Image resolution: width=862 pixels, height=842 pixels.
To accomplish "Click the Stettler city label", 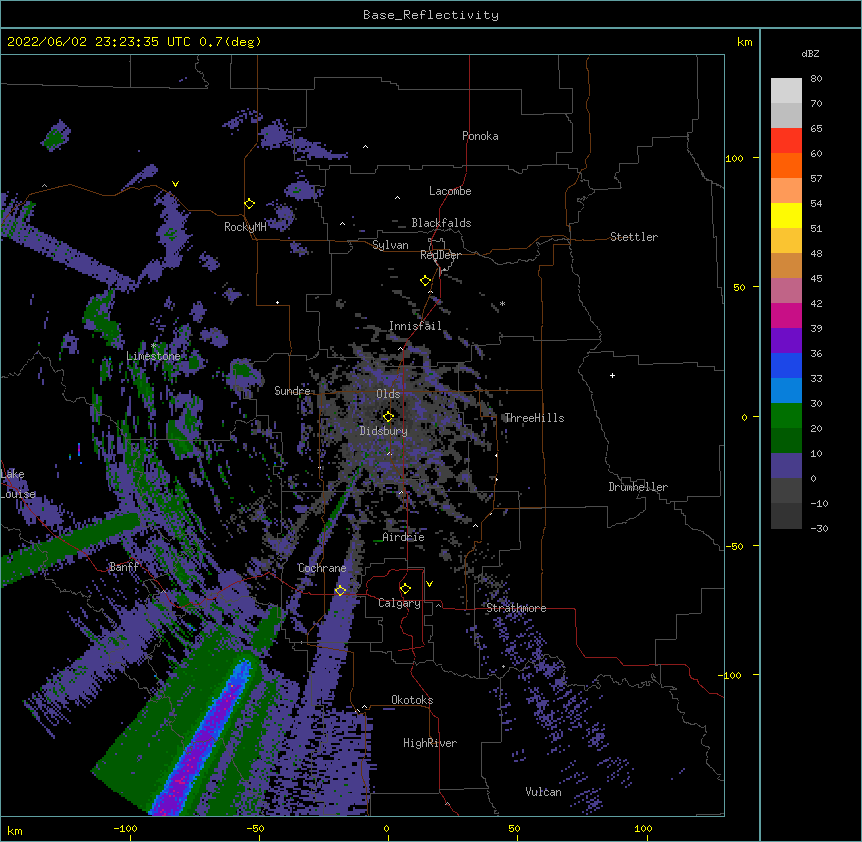I will (x=634, y=237).
